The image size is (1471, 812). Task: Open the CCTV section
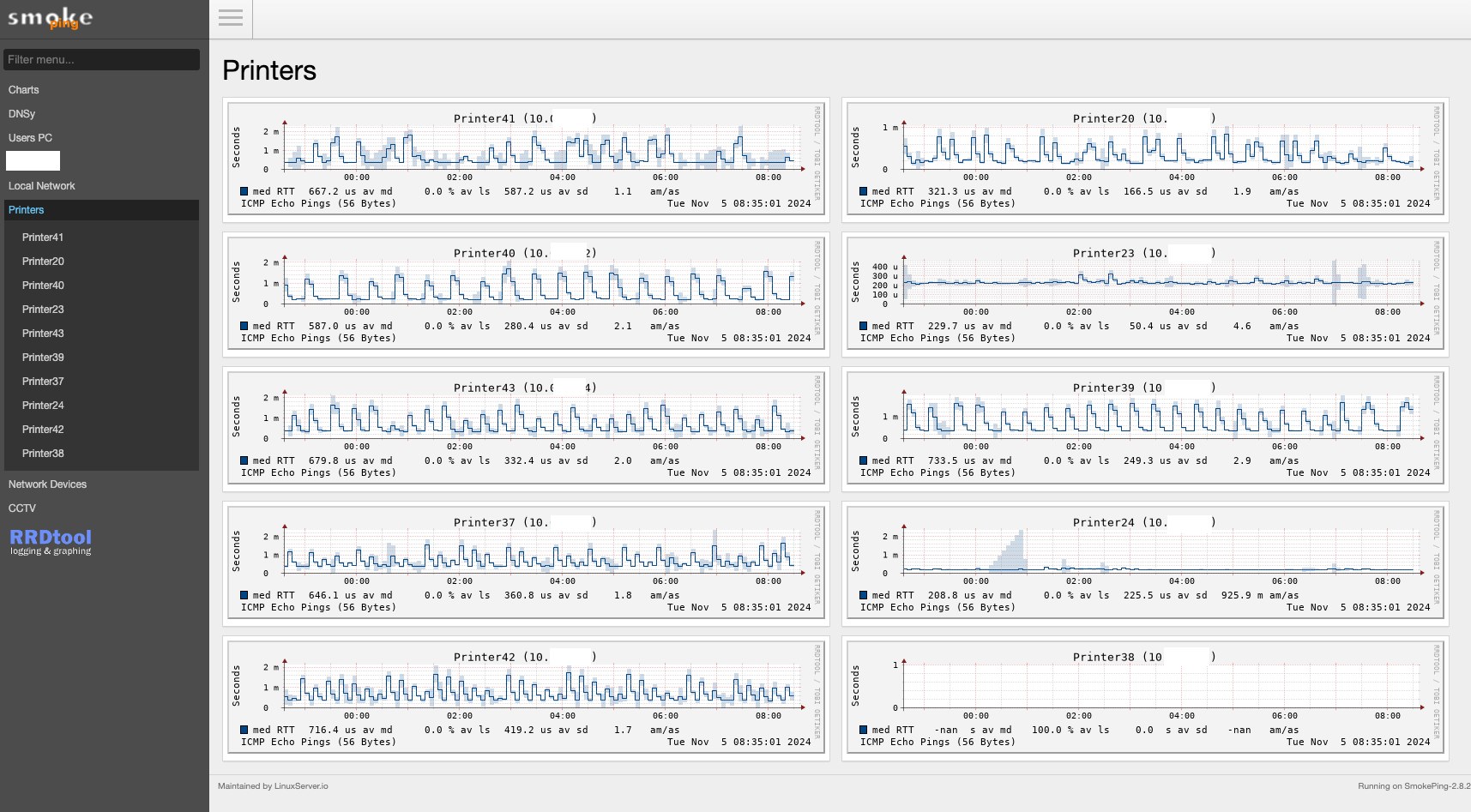click(22, 508)
